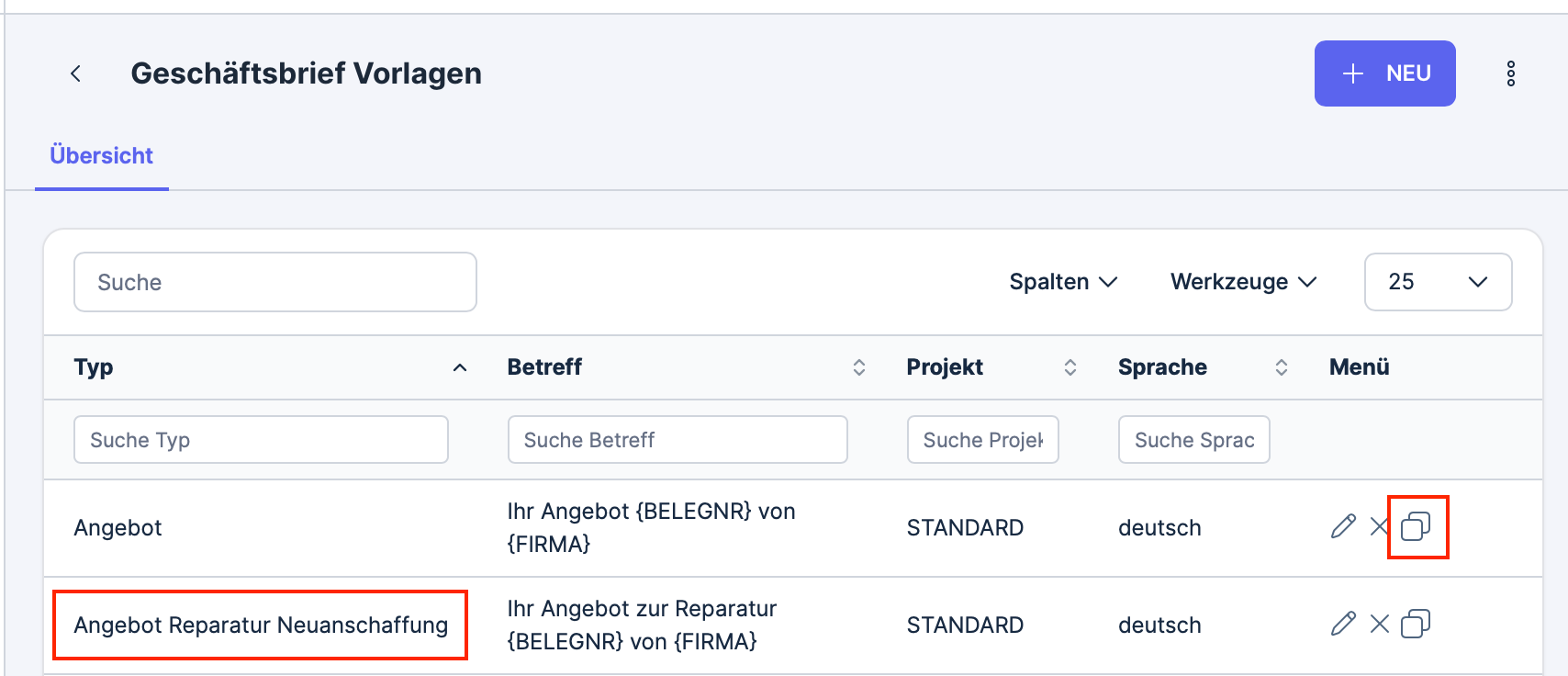Copy the Angebot template

click(x=1416, y=526)
